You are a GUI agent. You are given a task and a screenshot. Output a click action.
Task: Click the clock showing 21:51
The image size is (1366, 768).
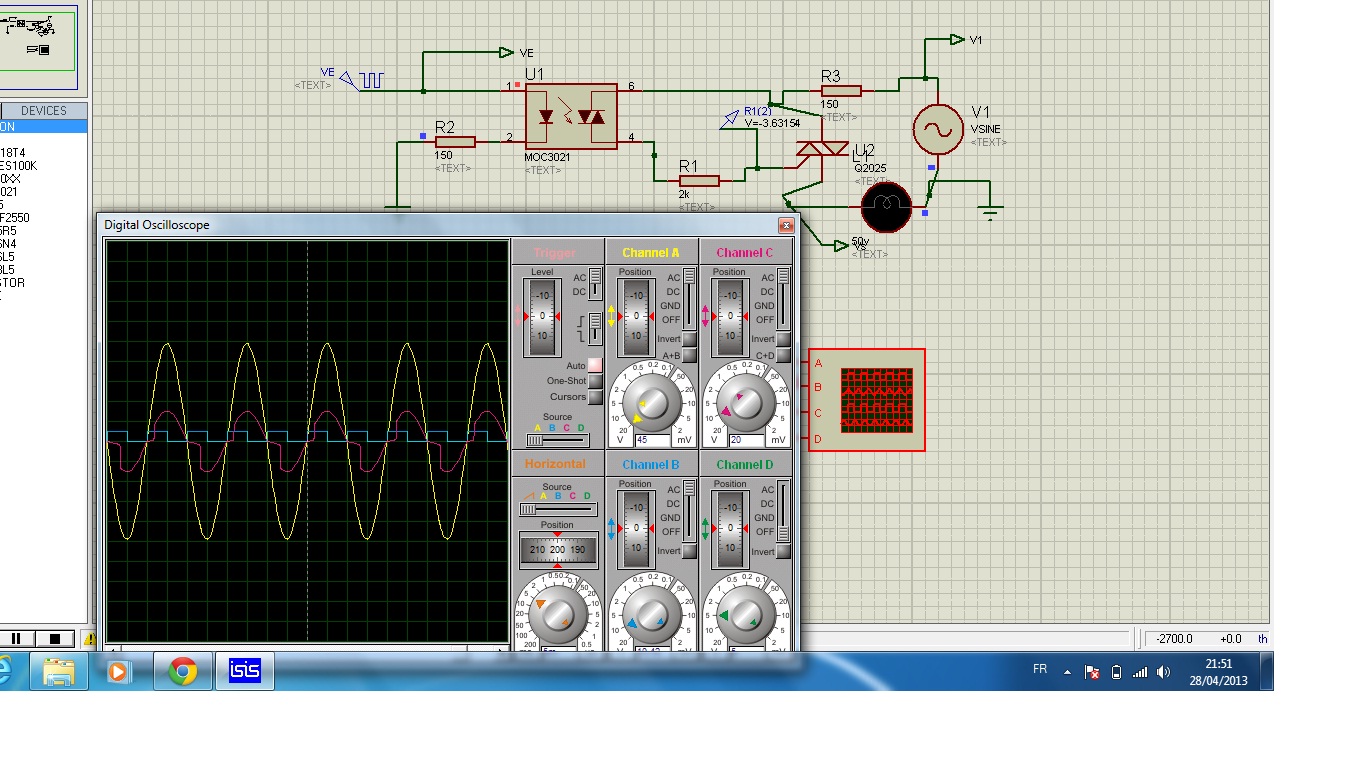pyautogui.click(x=1218, y=664)
